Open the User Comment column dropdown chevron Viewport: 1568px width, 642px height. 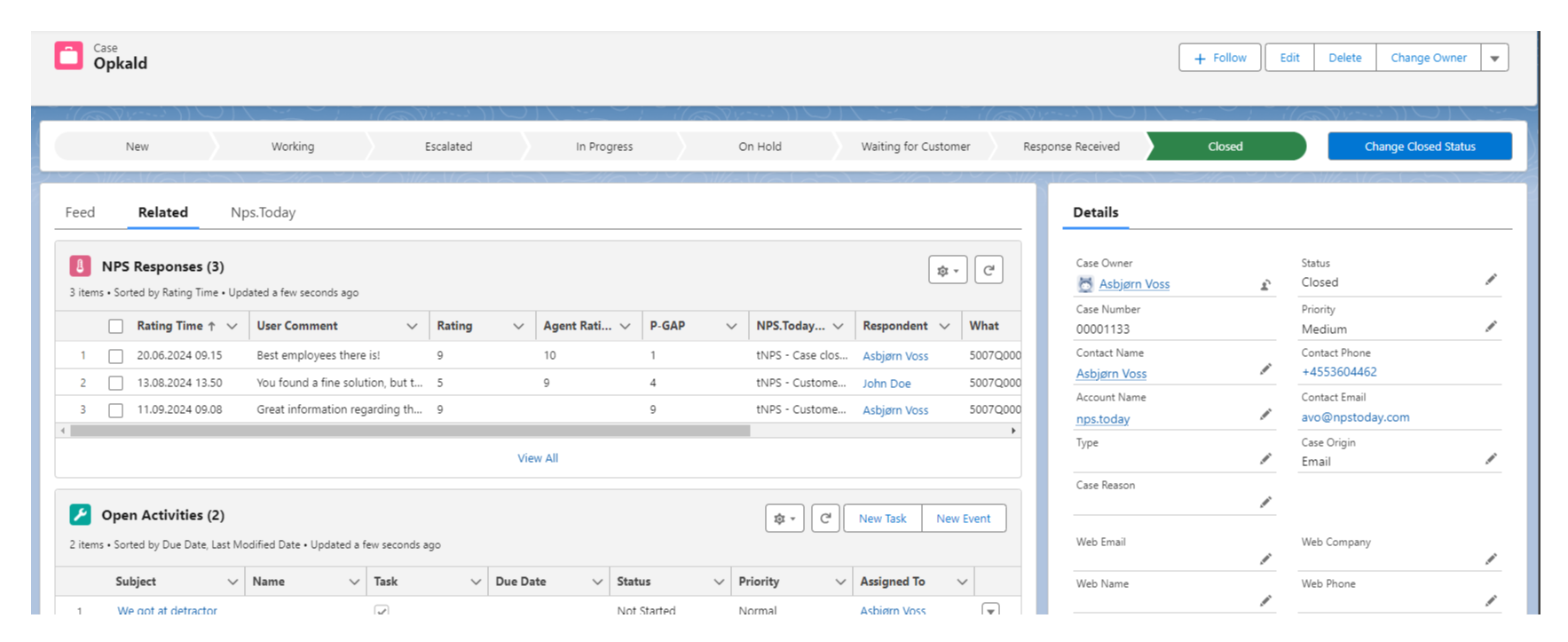click(412, 326)
